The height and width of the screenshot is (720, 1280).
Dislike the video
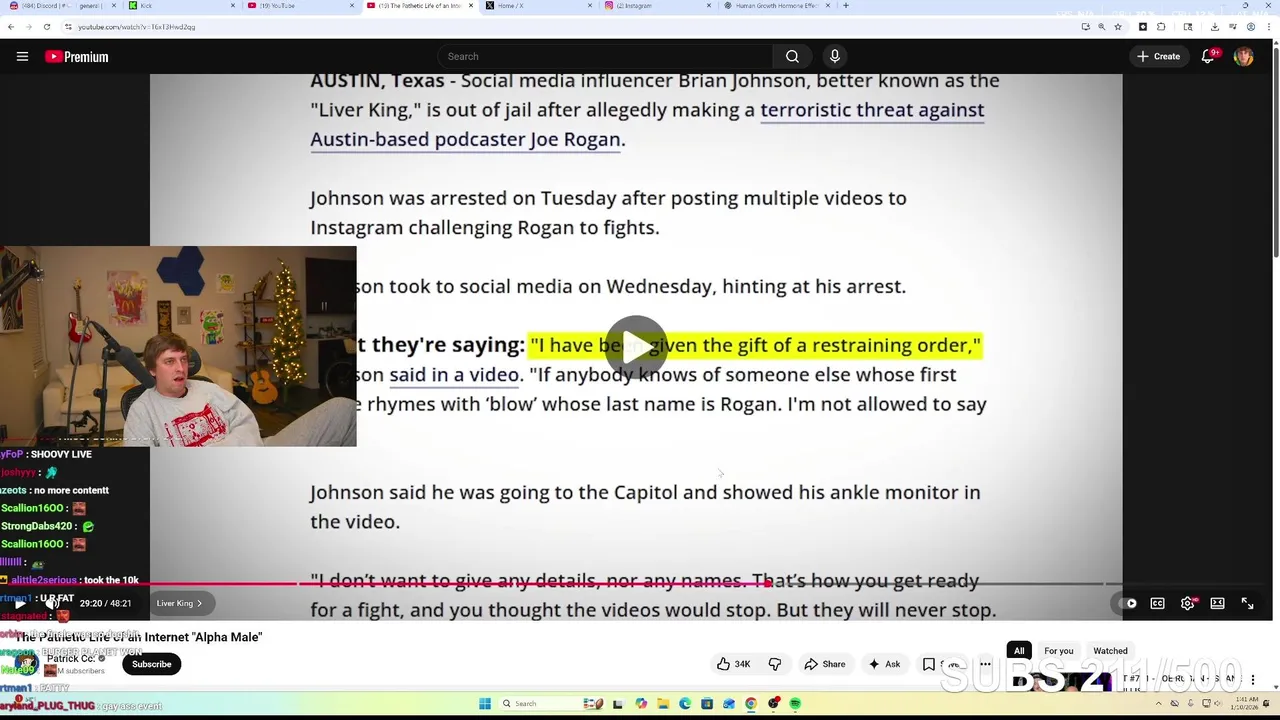775,664
